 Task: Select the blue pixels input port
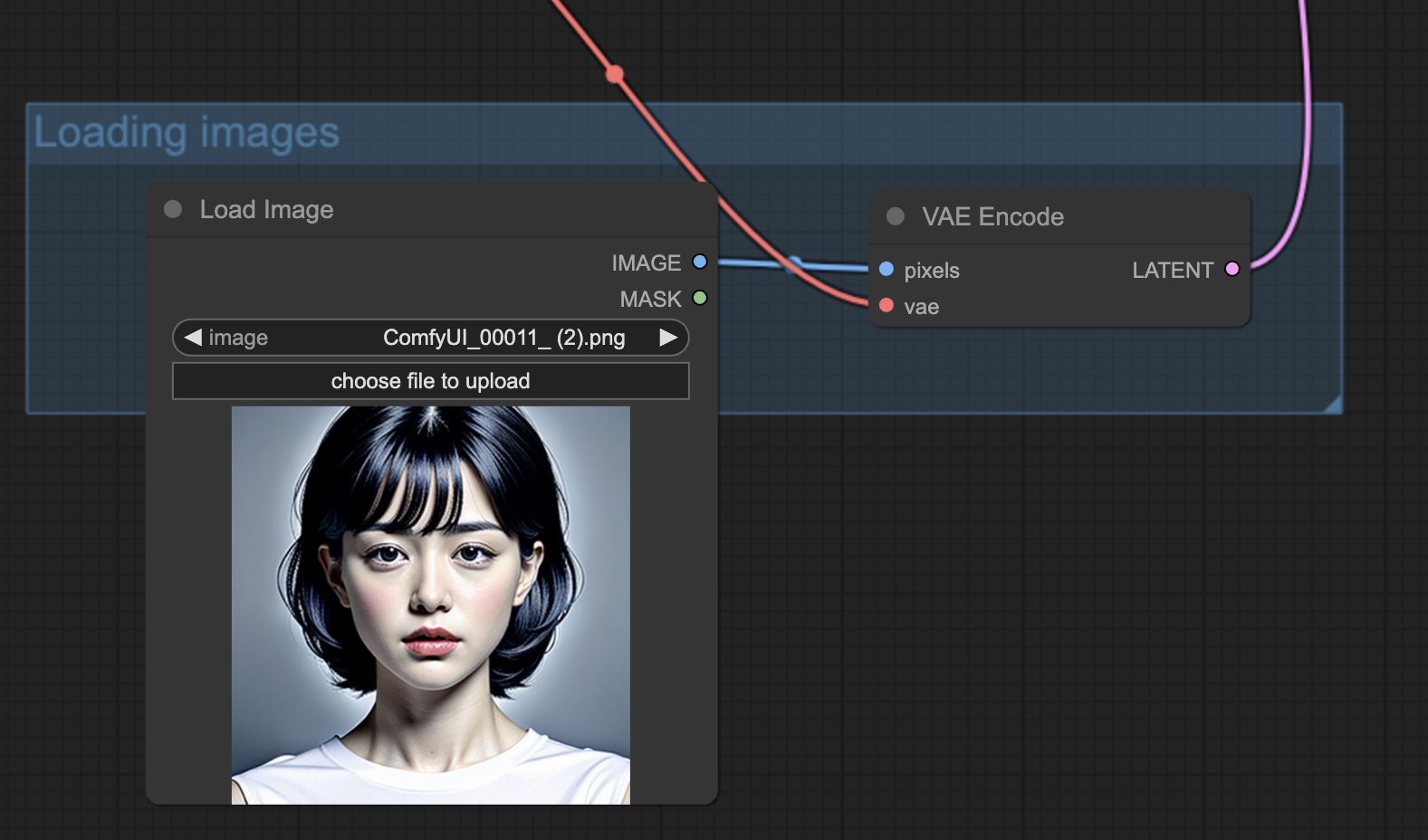point(887,270)
